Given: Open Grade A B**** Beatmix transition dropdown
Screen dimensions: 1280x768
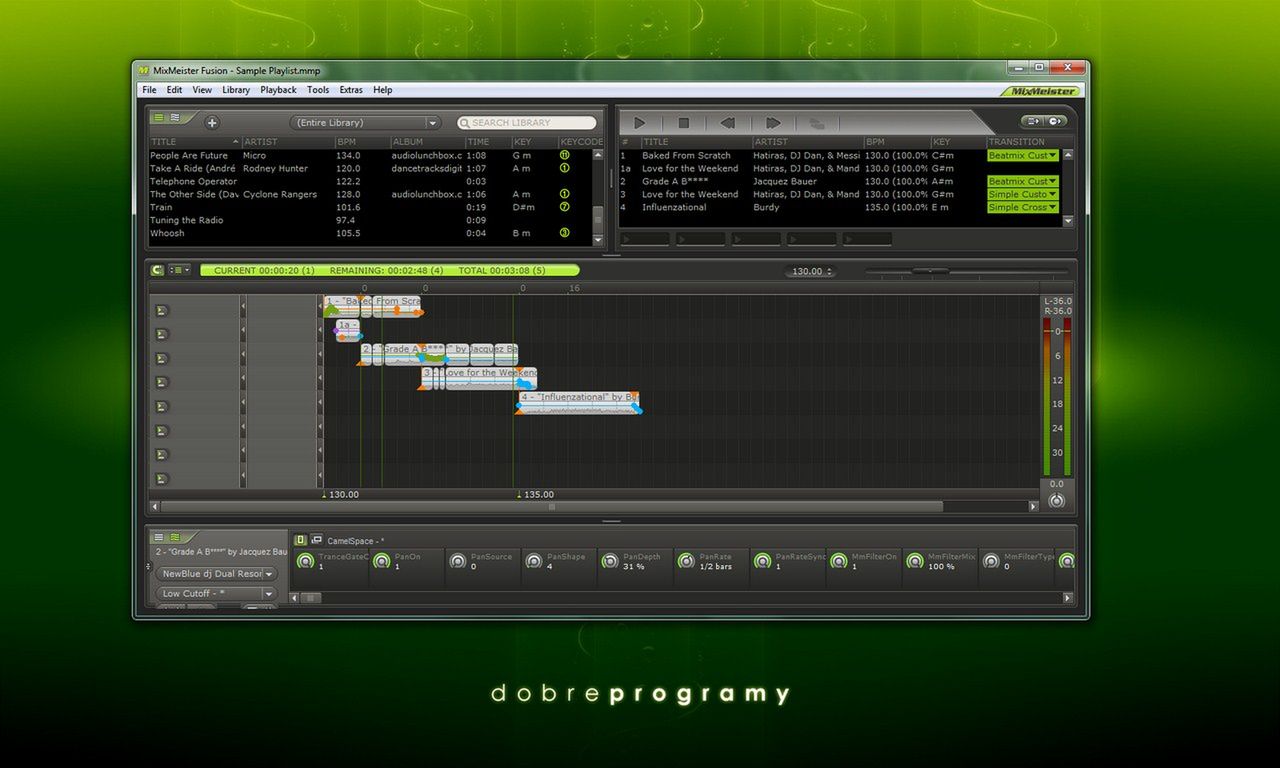Looking at the screenshot, I should (1022, 182).
